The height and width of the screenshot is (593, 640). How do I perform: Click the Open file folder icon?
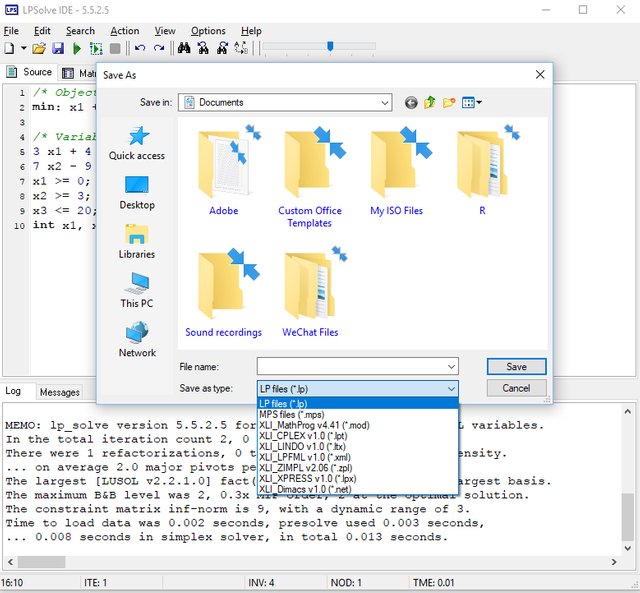click(39, 48)
